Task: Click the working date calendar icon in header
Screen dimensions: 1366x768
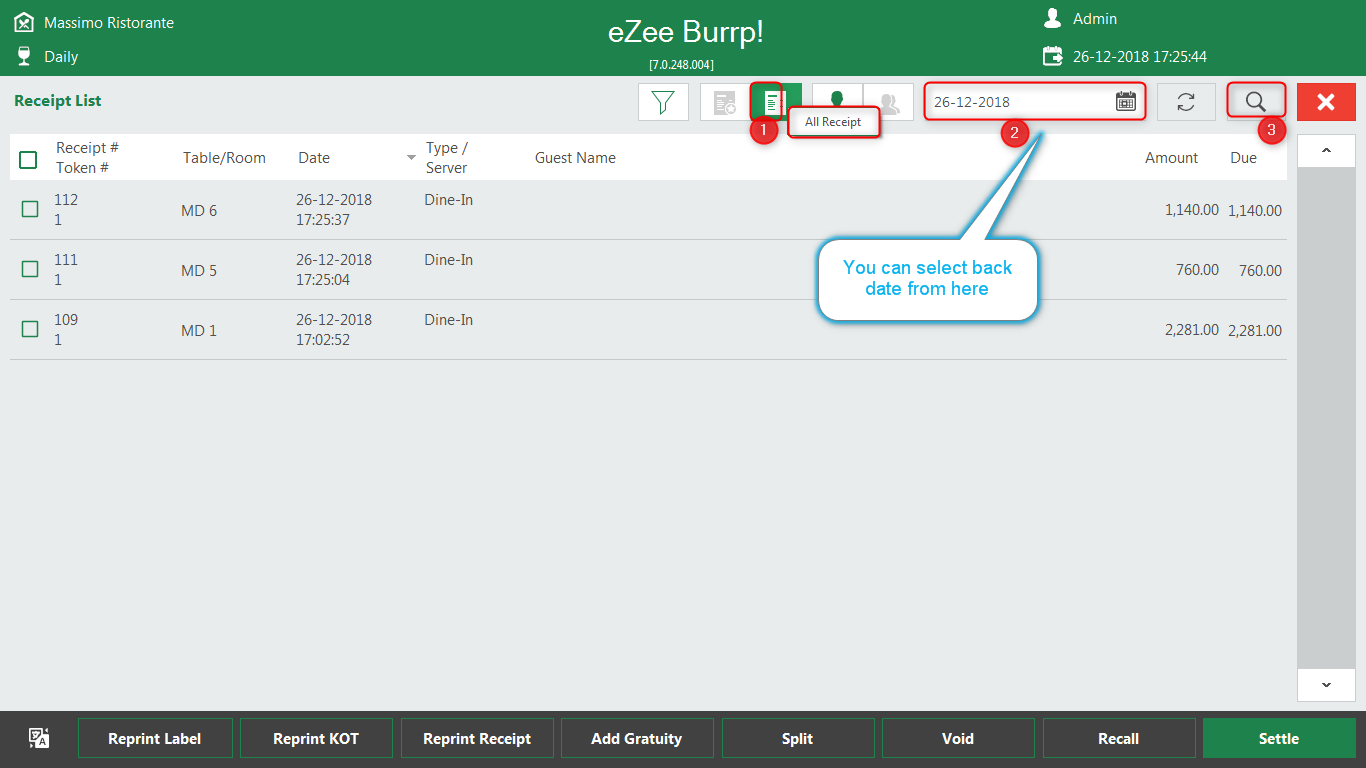Action: pos(1052,56)
